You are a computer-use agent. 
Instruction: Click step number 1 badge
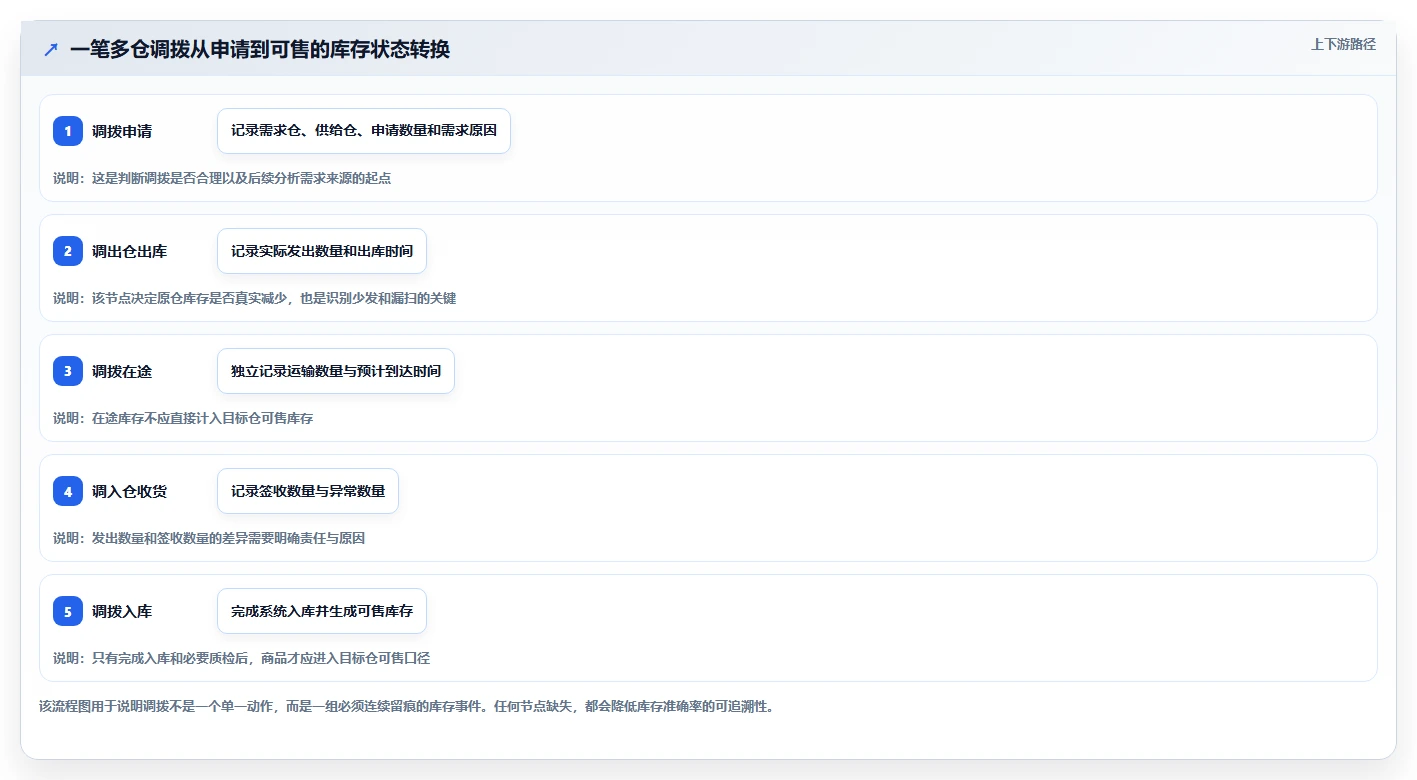click(68, 131)
